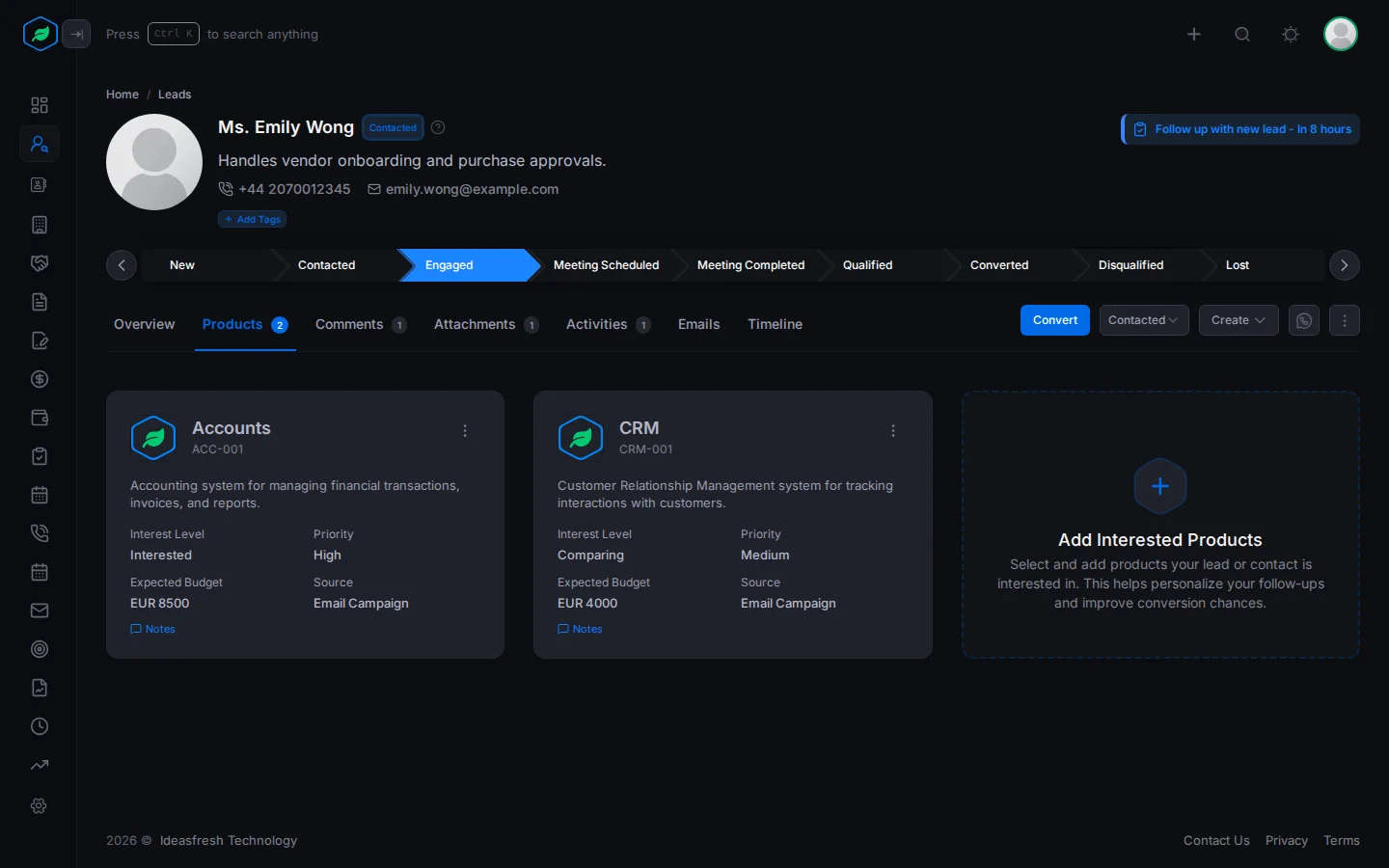This screenshot has height=868, width=1389.
Task: Go back in stage bar with left chevron
Action: tap(122, 265)
